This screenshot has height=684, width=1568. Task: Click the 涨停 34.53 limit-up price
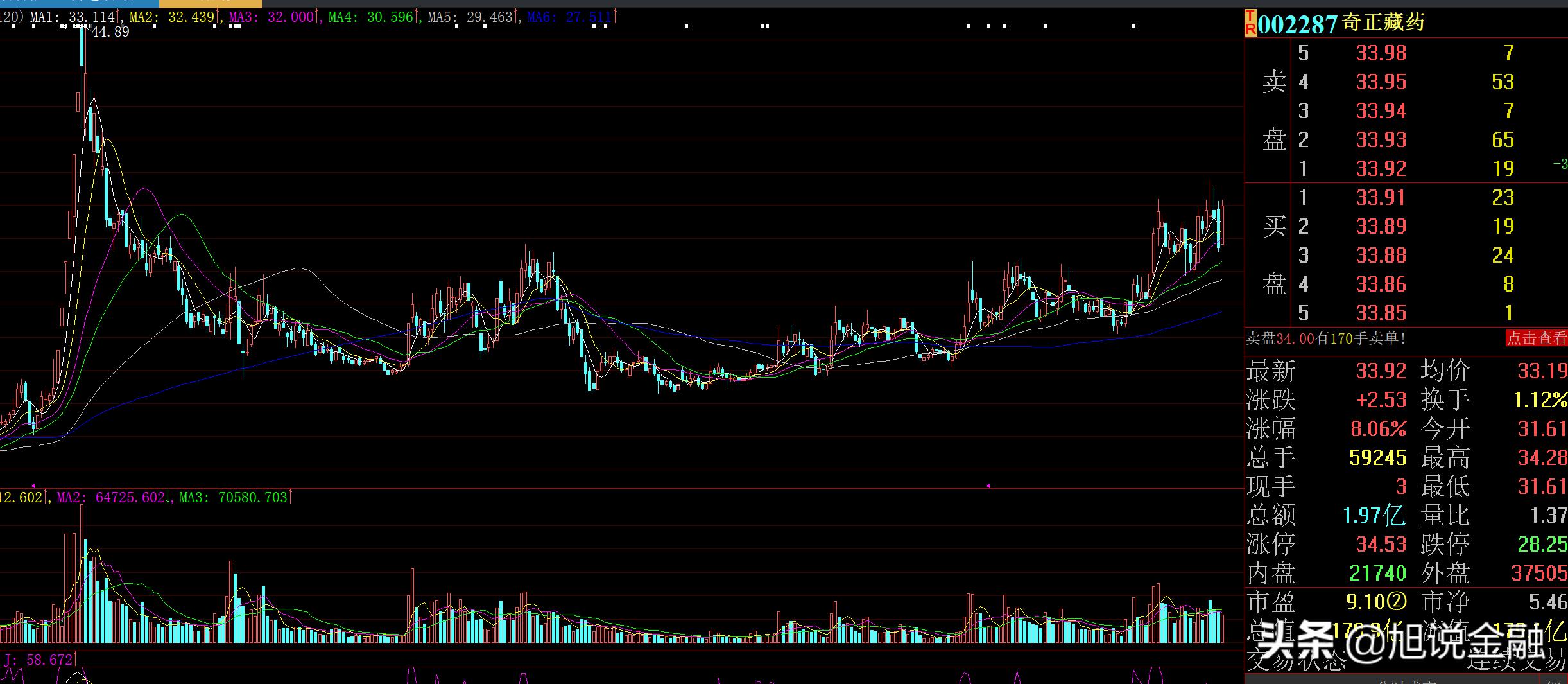pos(1381,544)
